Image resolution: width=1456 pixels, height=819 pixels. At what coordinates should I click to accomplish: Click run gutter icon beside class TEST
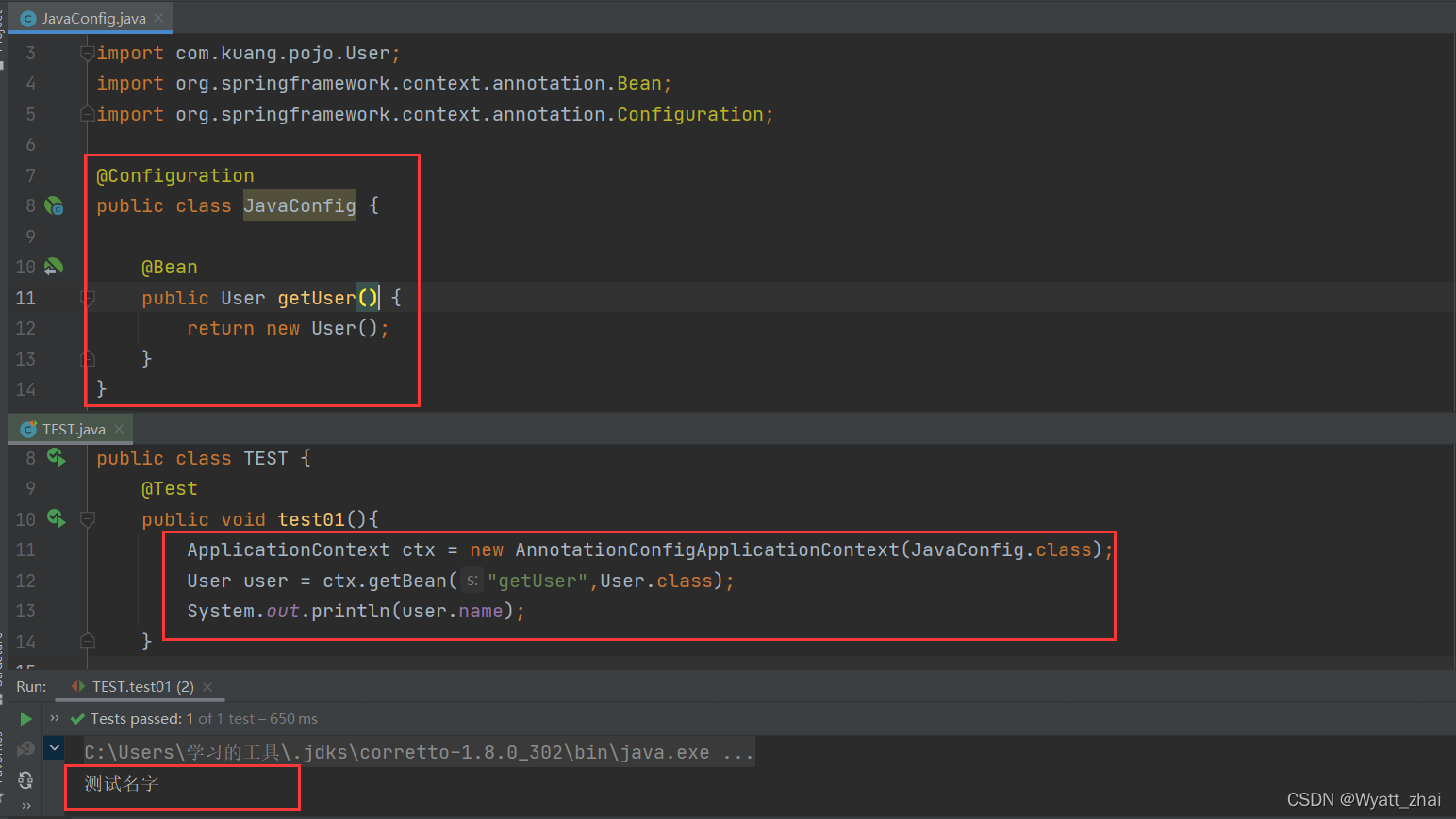[x=57, y=457]
